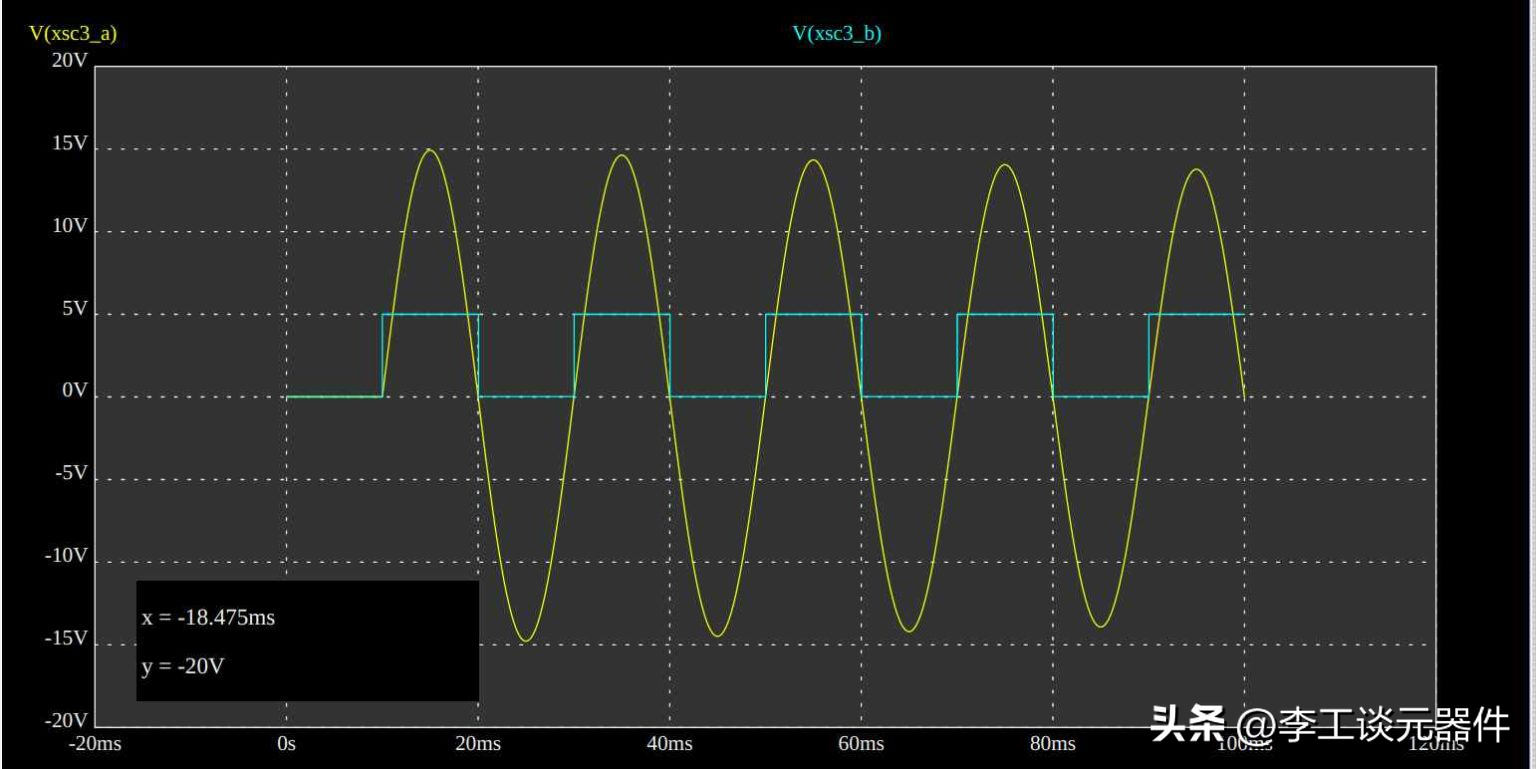The image size is (1536, 769).
Task: Click the -5V vertical axis label
Action: click(x=72, y=474)
